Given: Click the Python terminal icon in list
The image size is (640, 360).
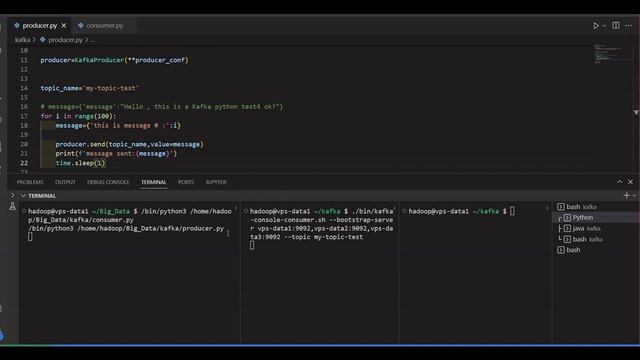Looking at the screenshot, I should (567, 218).
